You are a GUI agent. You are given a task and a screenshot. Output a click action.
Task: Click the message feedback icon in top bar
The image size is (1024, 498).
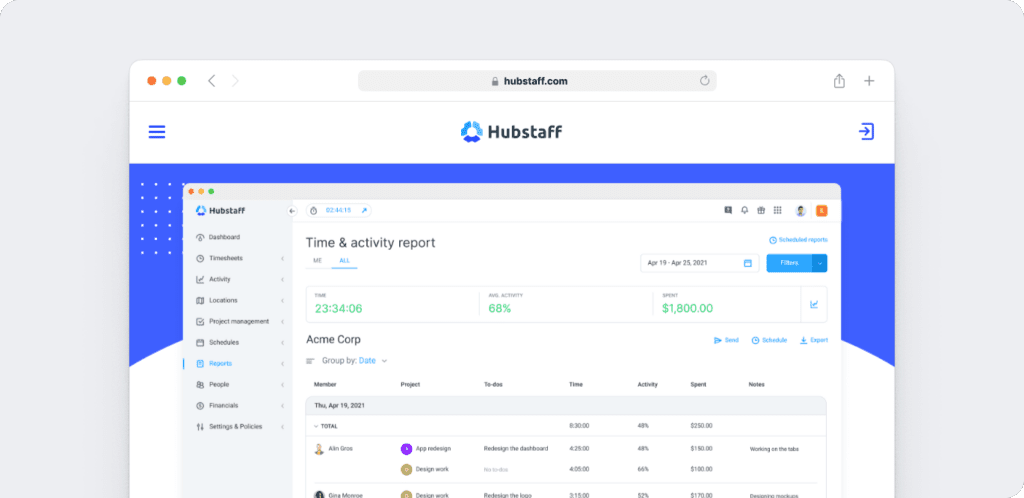click(728, 210)
